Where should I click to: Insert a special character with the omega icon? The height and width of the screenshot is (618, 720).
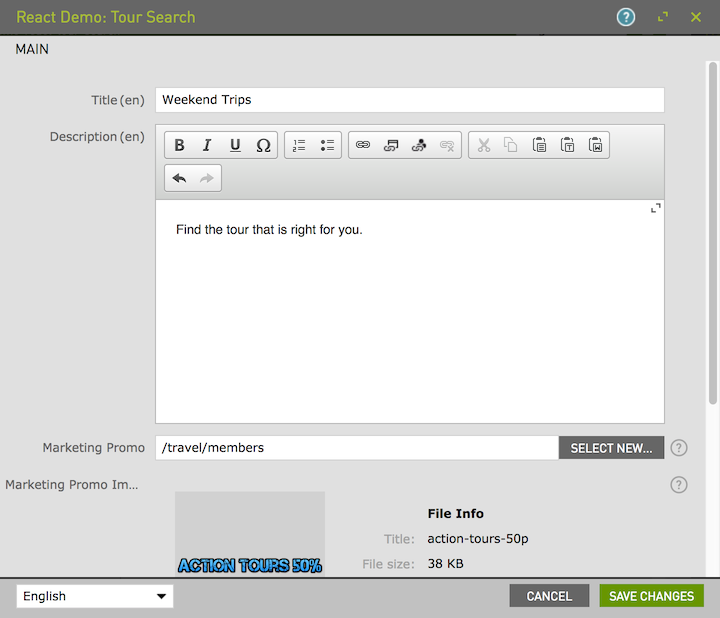pos(263,145)
